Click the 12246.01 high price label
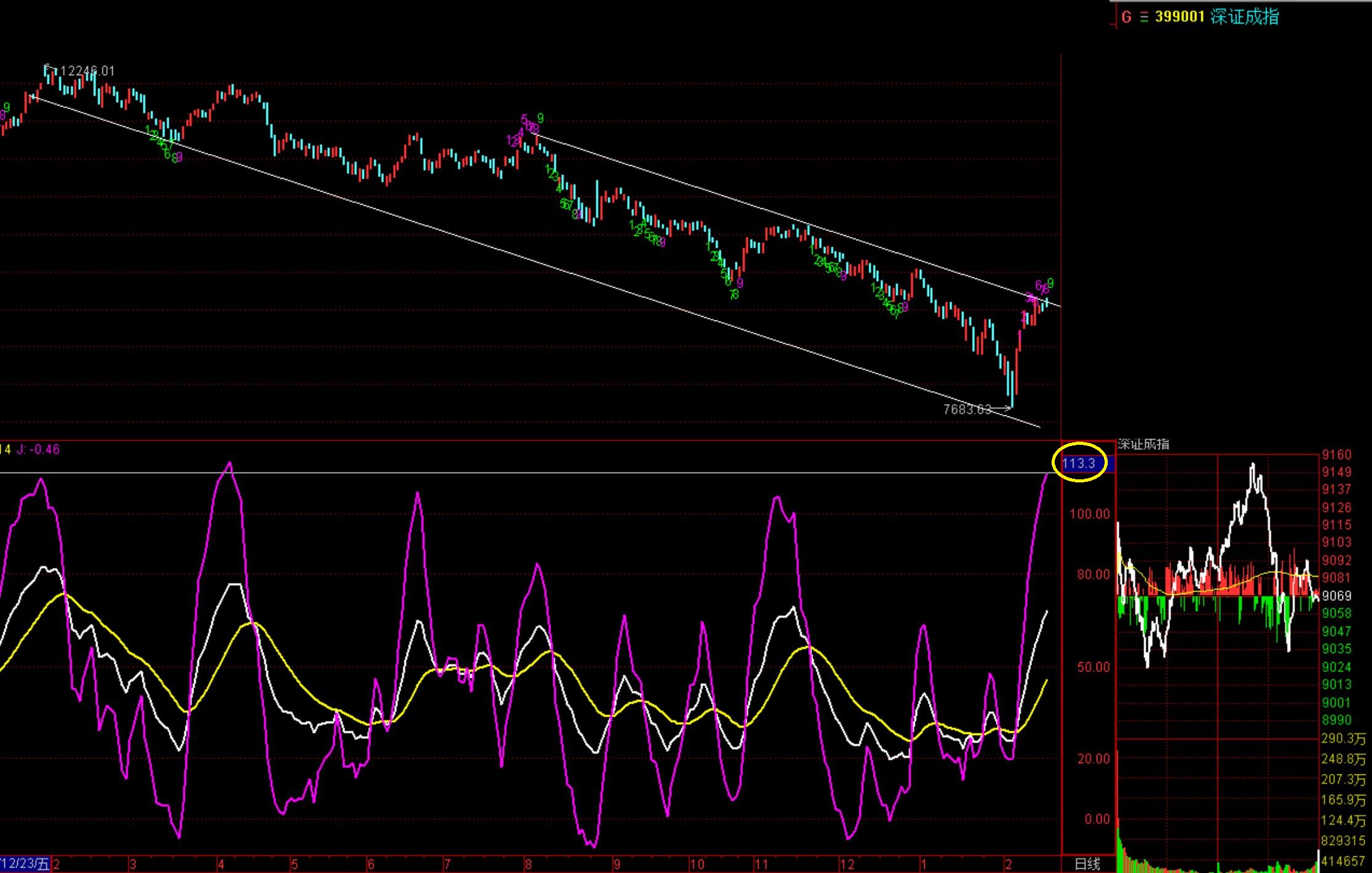1372x873 pixels. pyautogui.click(x=87, y=71)
